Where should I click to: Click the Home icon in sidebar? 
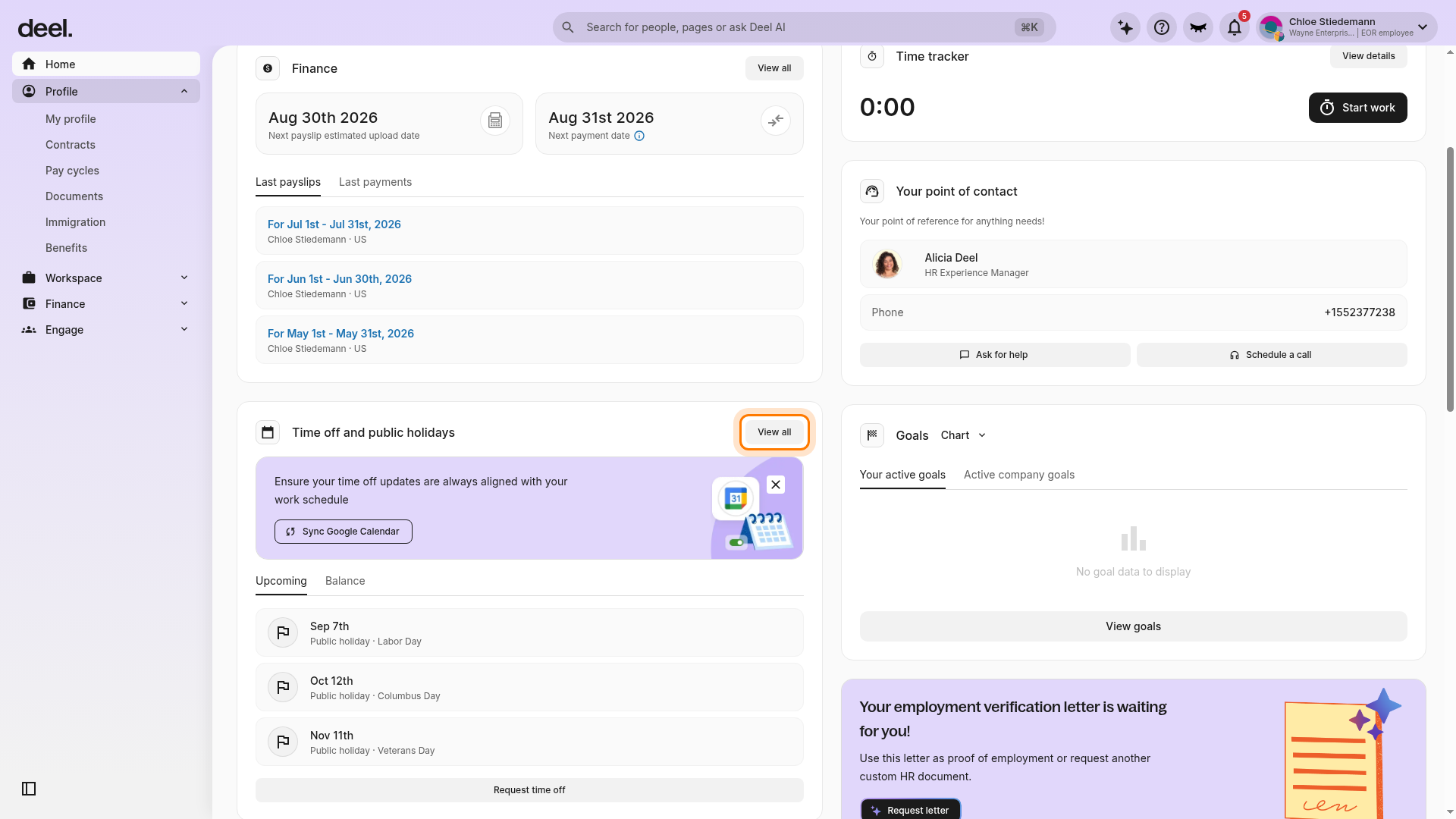29,64
